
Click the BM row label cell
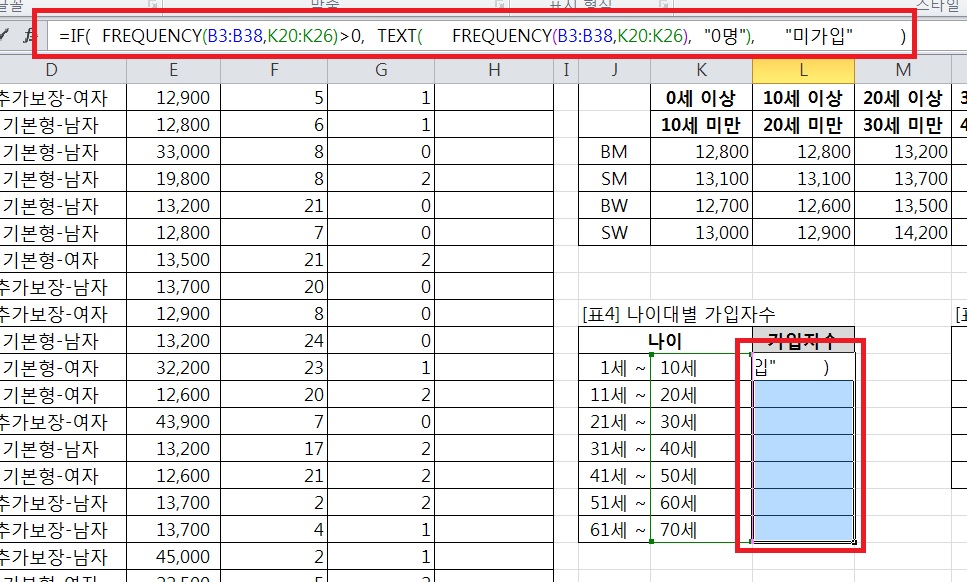coord(614,152)
